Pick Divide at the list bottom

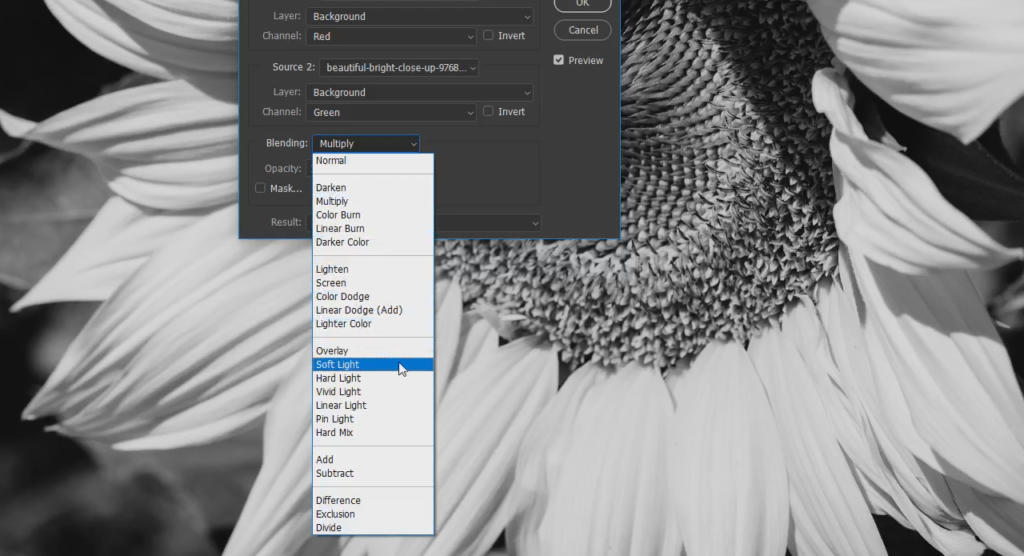coord(329,528)
